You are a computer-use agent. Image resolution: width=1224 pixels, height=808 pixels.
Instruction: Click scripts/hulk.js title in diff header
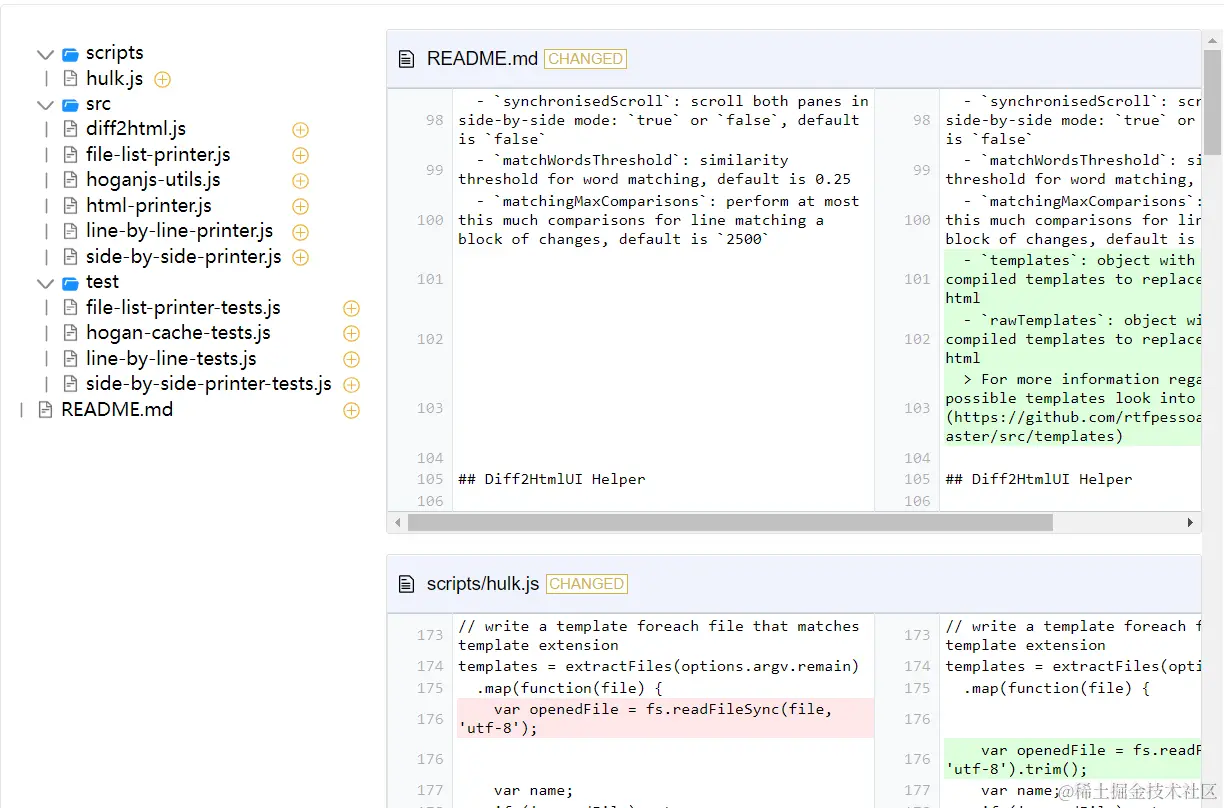point(483,584)
